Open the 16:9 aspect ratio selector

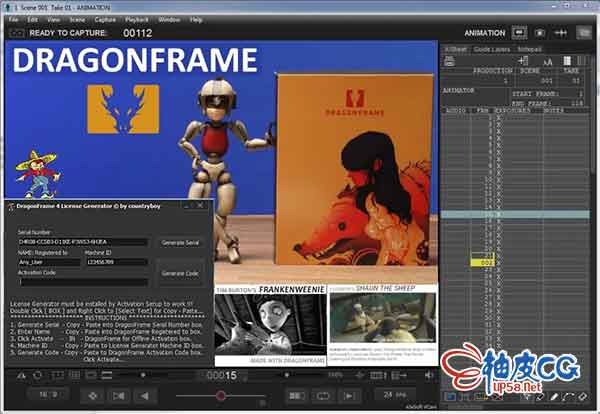pos(48,394)
